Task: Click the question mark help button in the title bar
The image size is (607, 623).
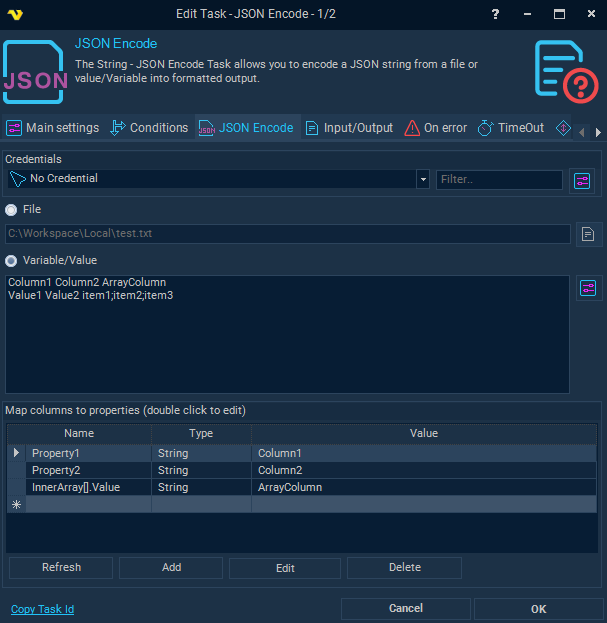Action: click(495, 14)
